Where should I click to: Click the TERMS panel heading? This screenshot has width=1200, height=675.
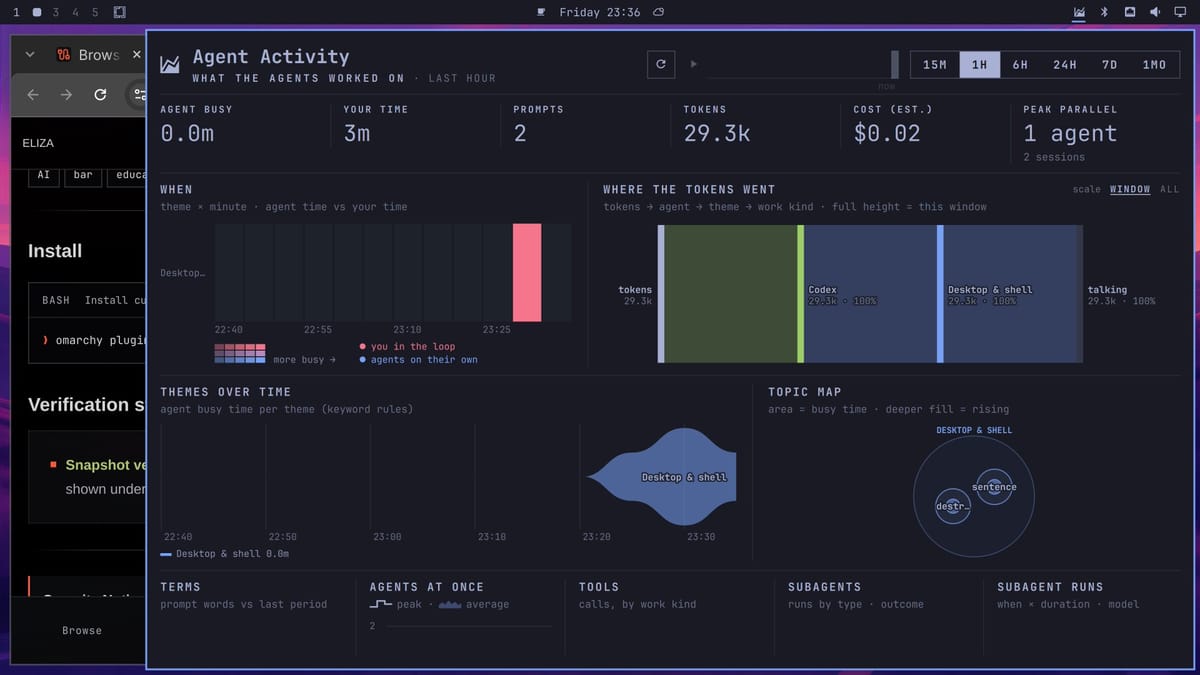180,587
